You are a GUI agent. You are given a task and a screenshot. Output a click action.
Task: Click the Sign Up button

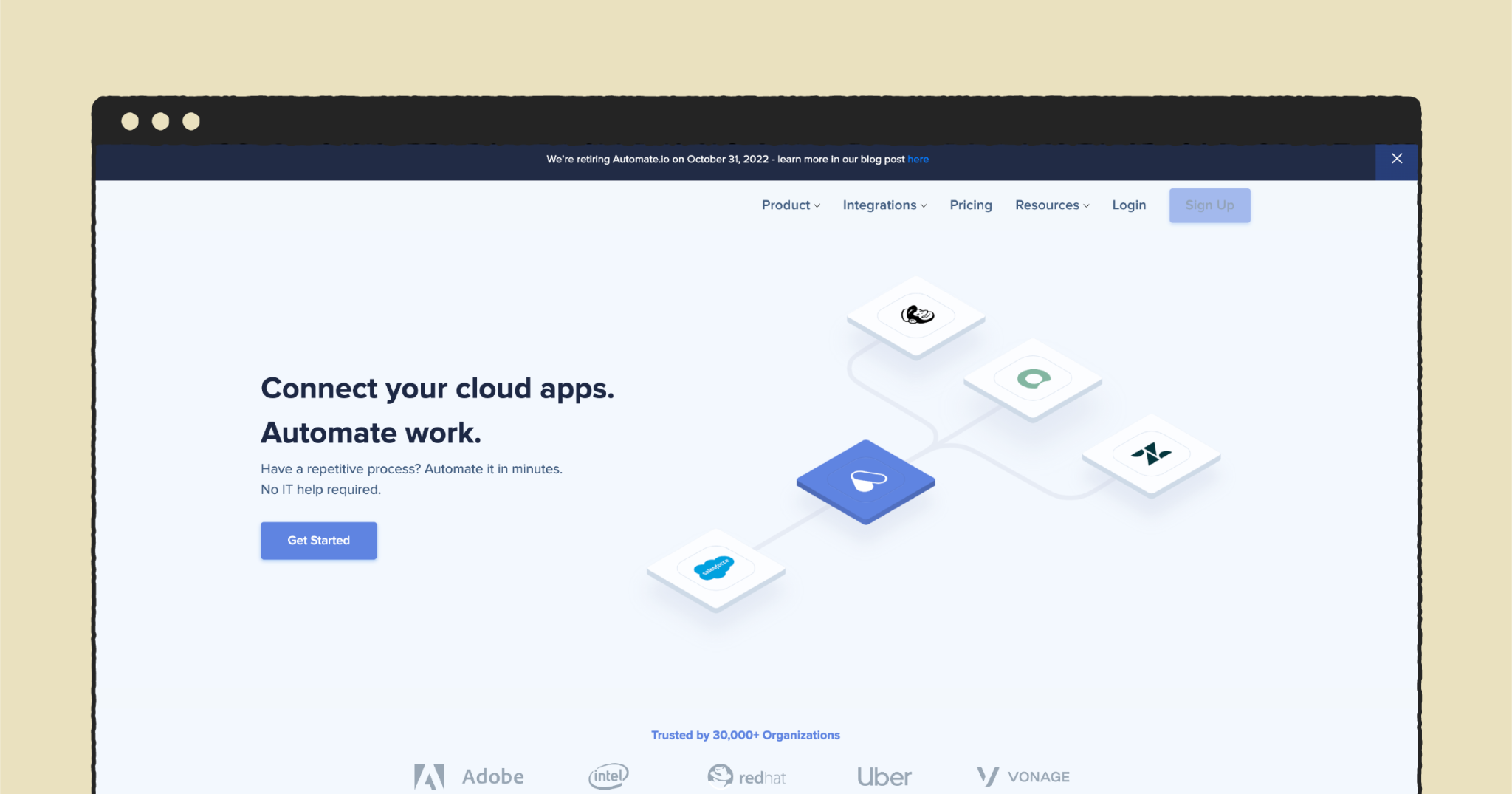point(1209,205)
